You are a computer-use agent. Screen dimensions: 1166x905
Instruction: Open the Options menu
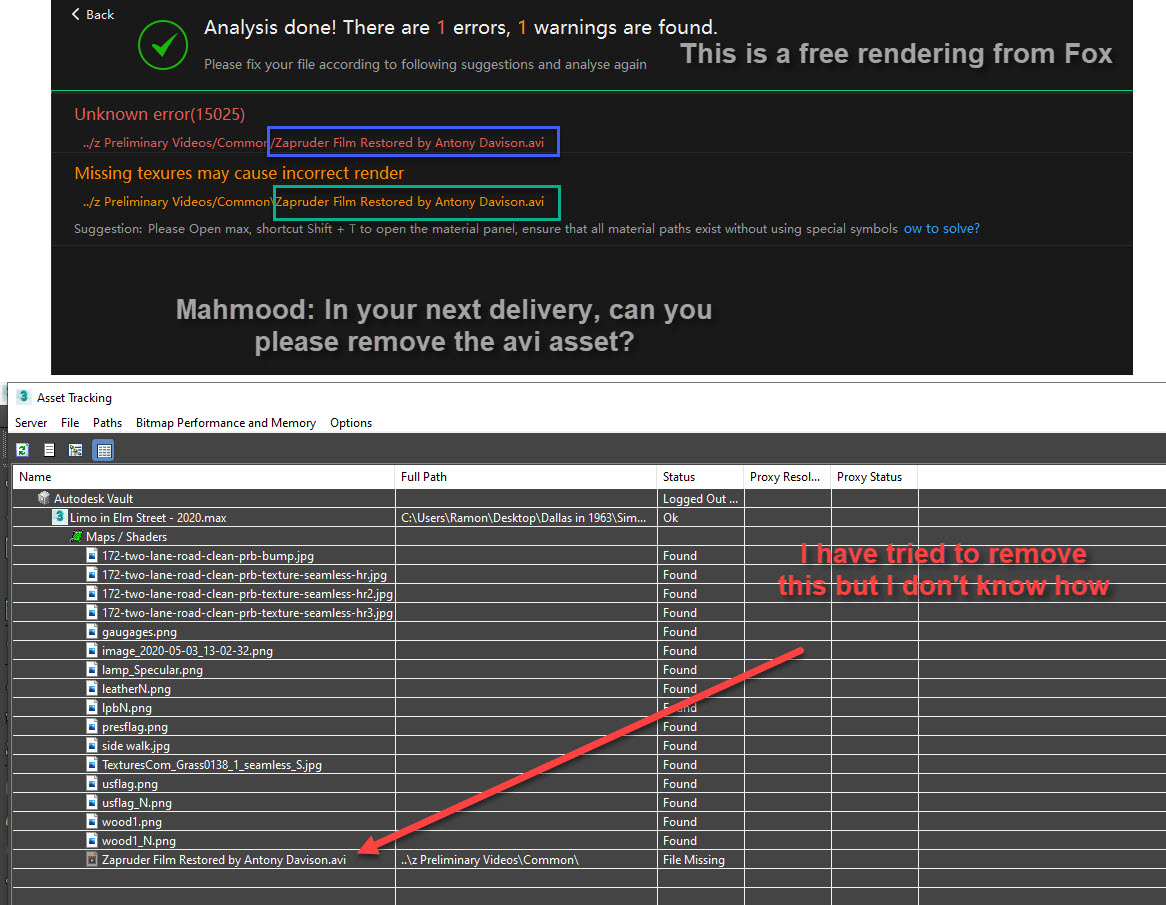coord(351,422)
